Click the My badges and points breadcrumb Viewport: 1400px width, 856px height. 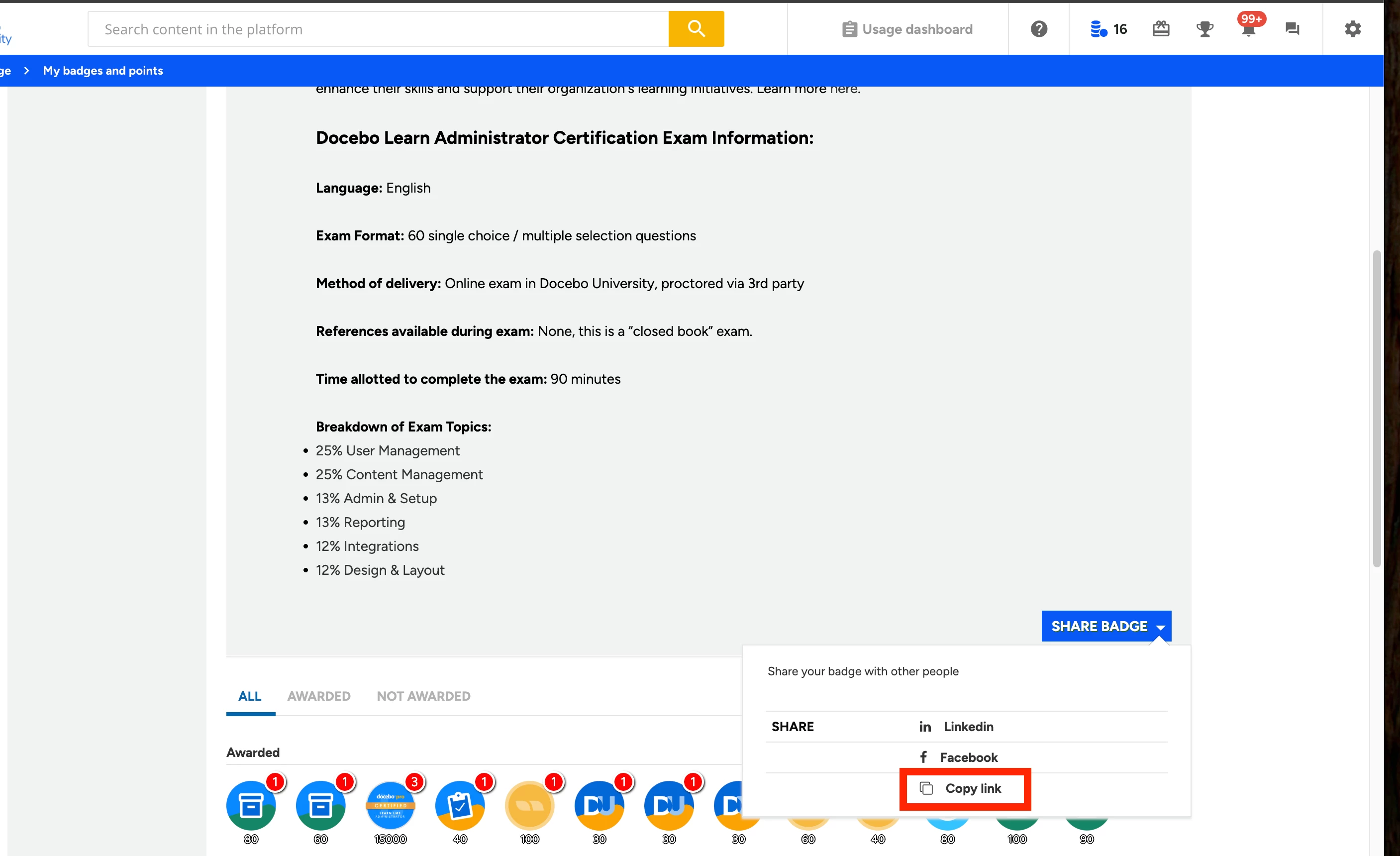103,71
